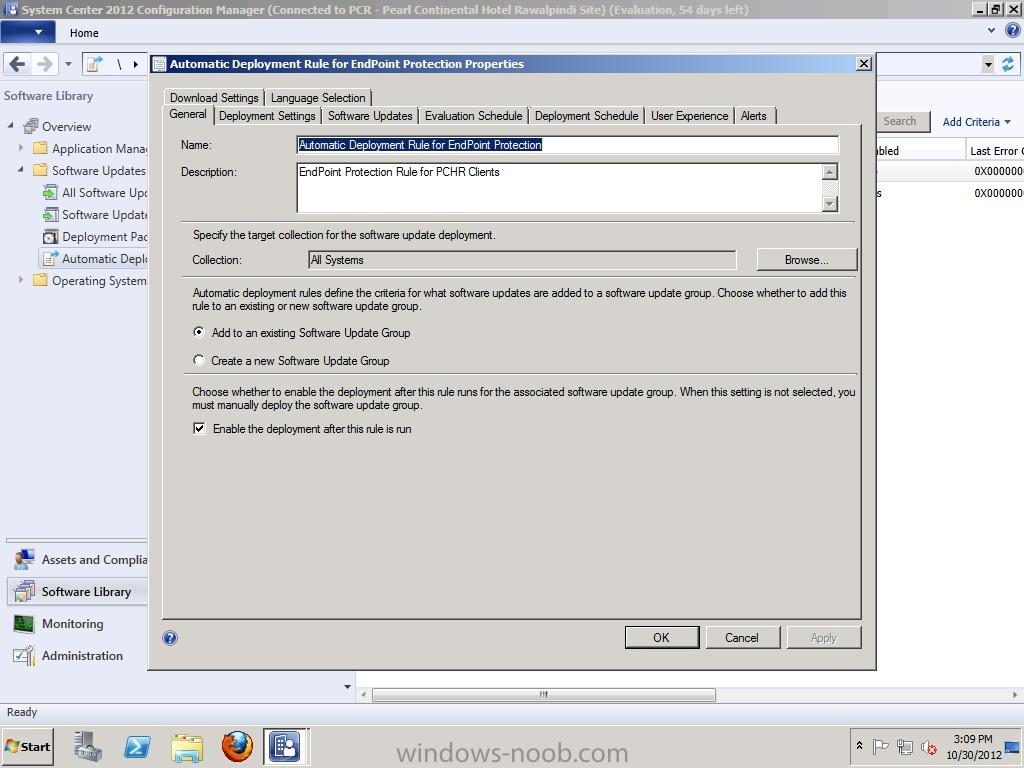The height and width of the screenshot is (768, 1024).
Task: Open the Add Criteria dropdown
Action: (976, 122)
